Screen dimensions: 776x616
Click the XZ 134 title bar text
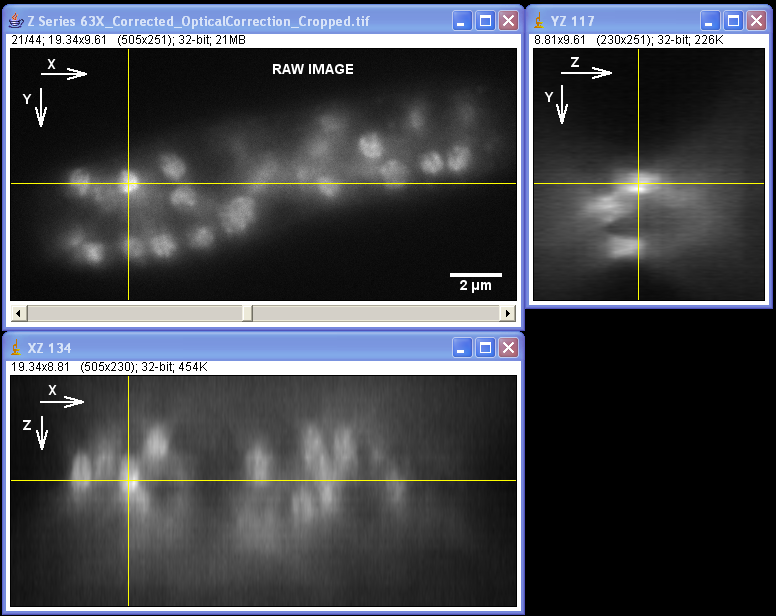coord(49,348)
